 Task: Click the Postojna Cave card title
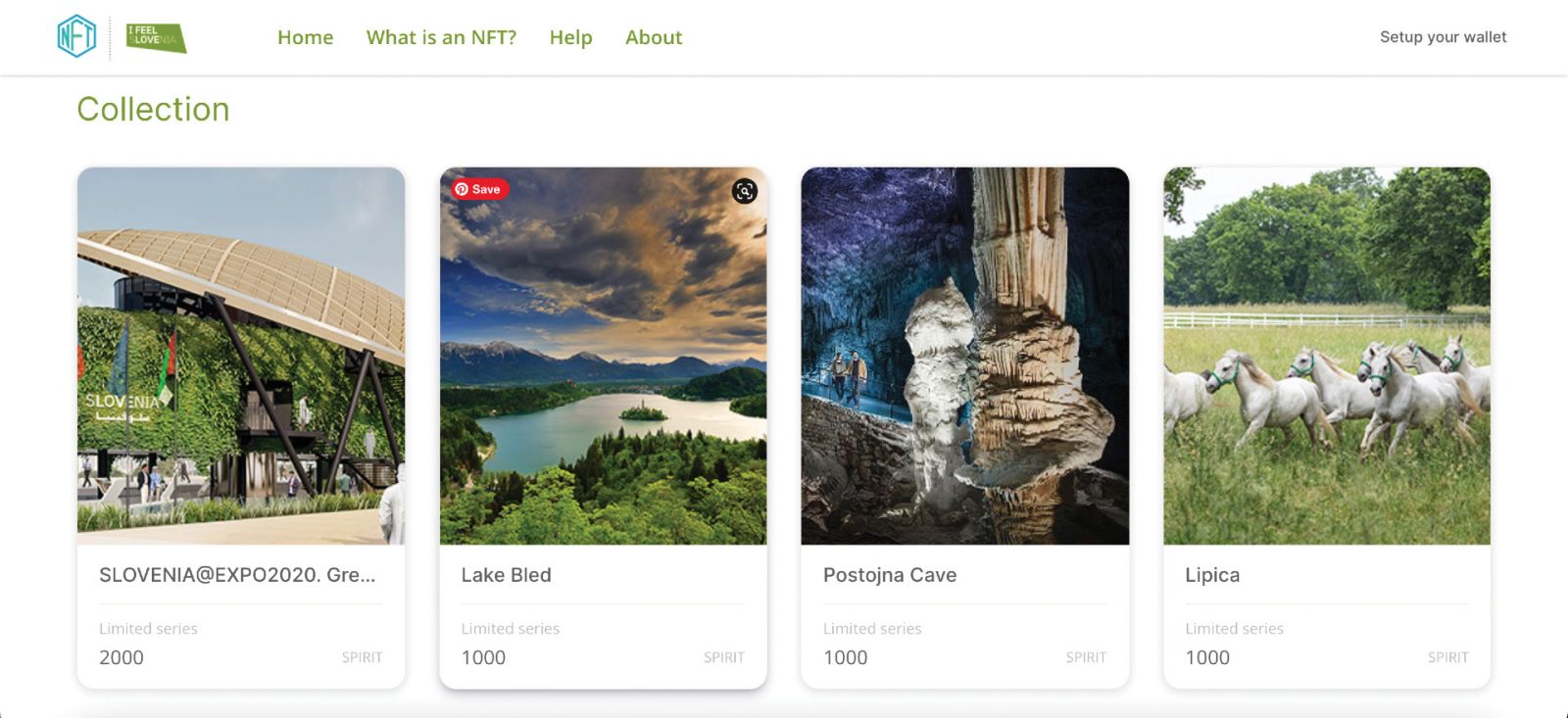(x=890, y=575)
